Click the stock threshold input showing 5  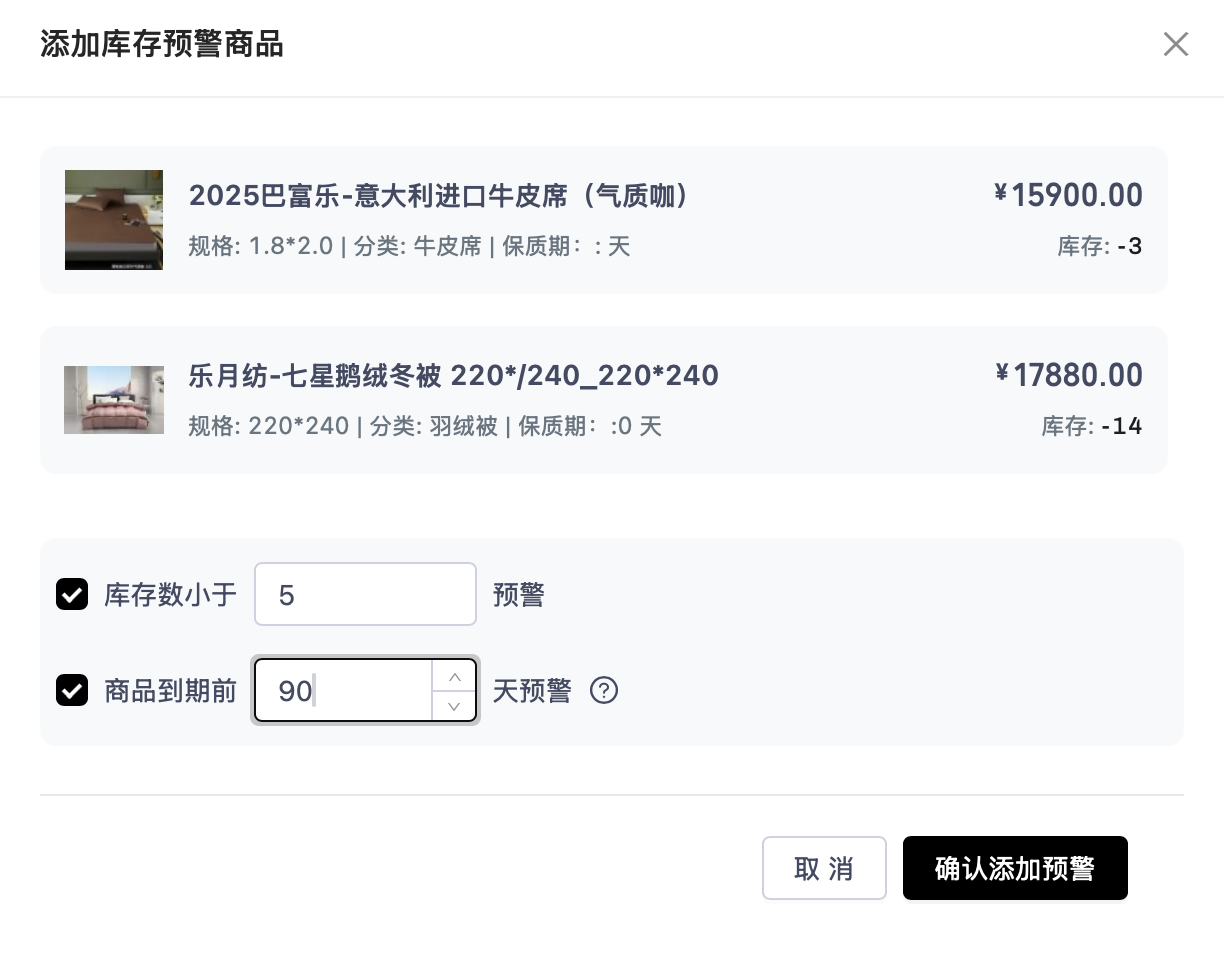(365, 595)
